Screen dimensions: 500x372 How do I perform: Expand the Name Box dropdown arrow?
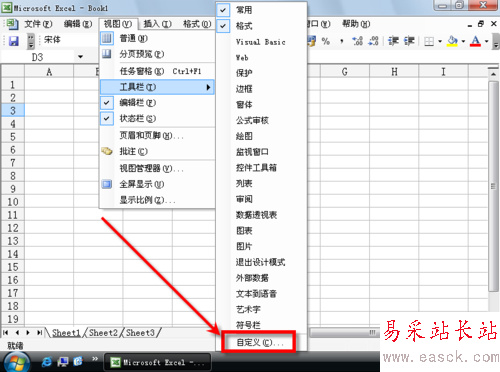[80, 57]
